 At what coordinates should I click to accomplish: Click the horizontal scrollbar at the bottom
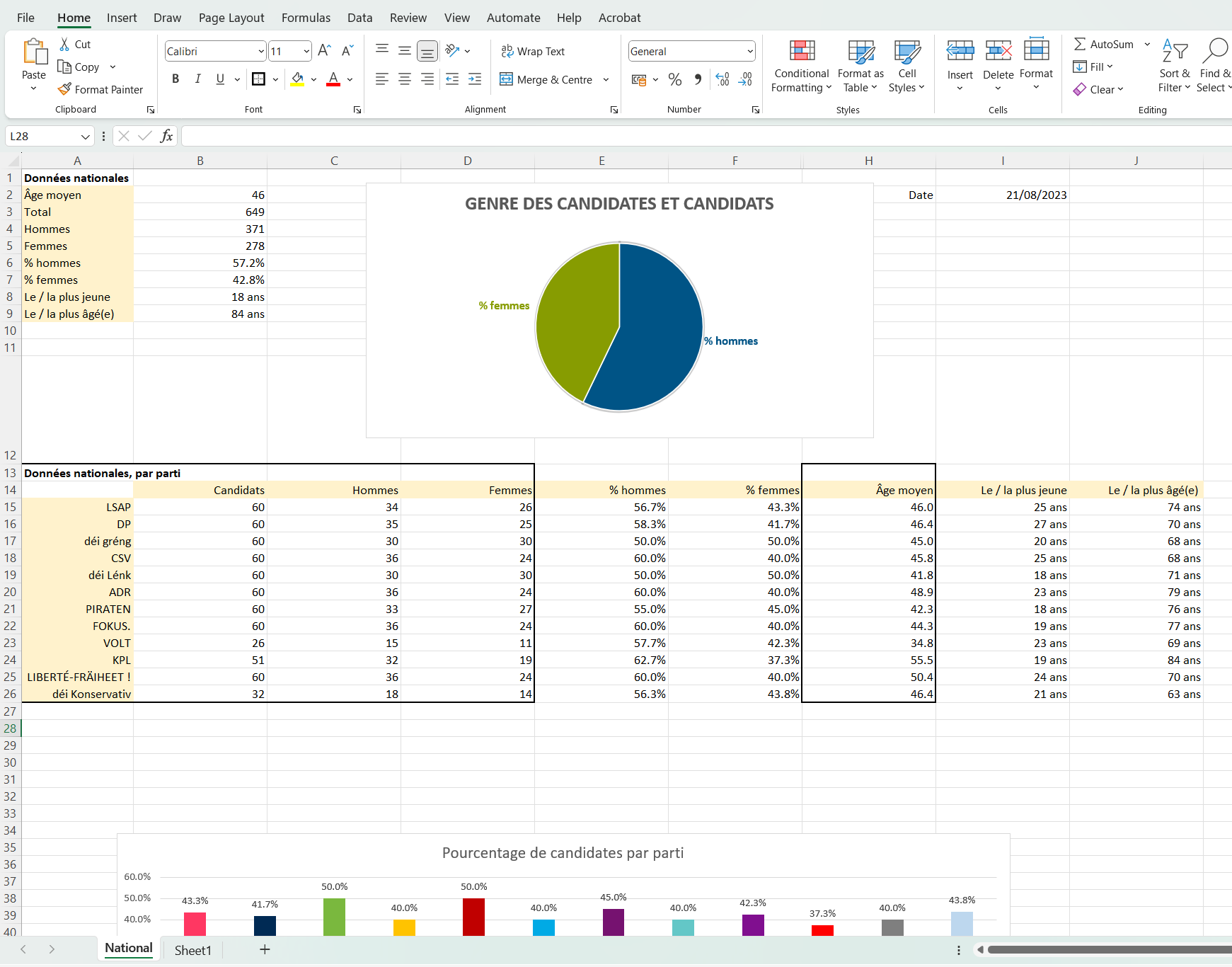[x=1110, y=950]
